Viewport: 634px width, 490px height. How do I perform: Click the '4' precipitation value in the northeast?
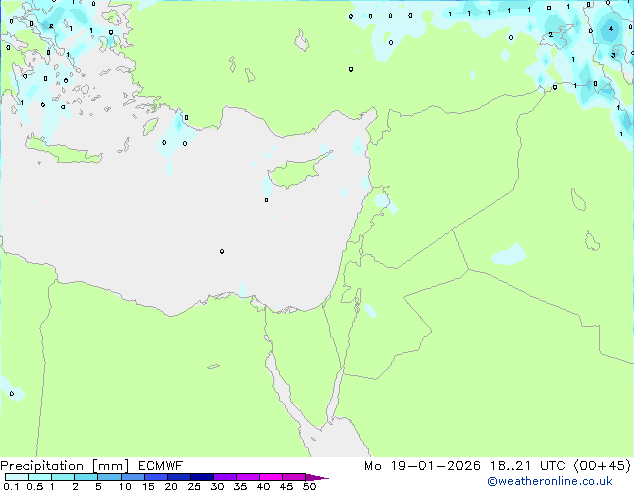tap(611, 29)
